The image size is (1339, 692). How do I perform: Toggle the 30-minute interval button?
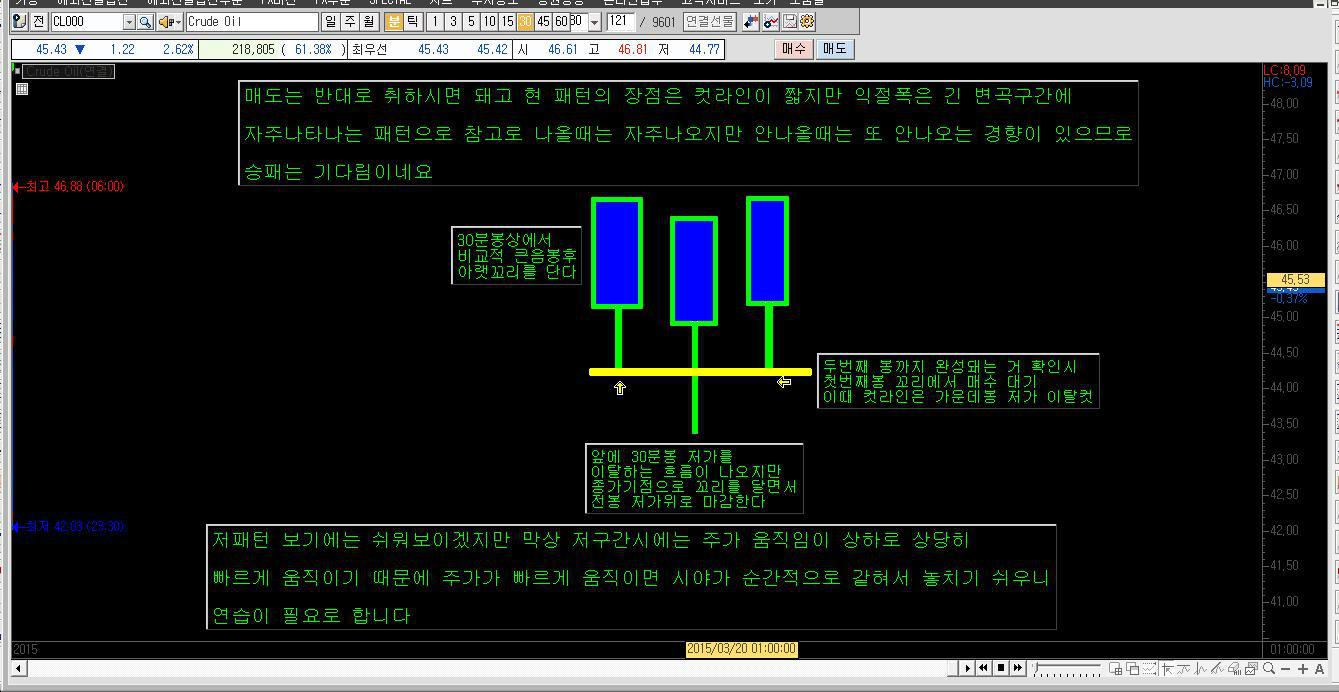coord(526,21)
